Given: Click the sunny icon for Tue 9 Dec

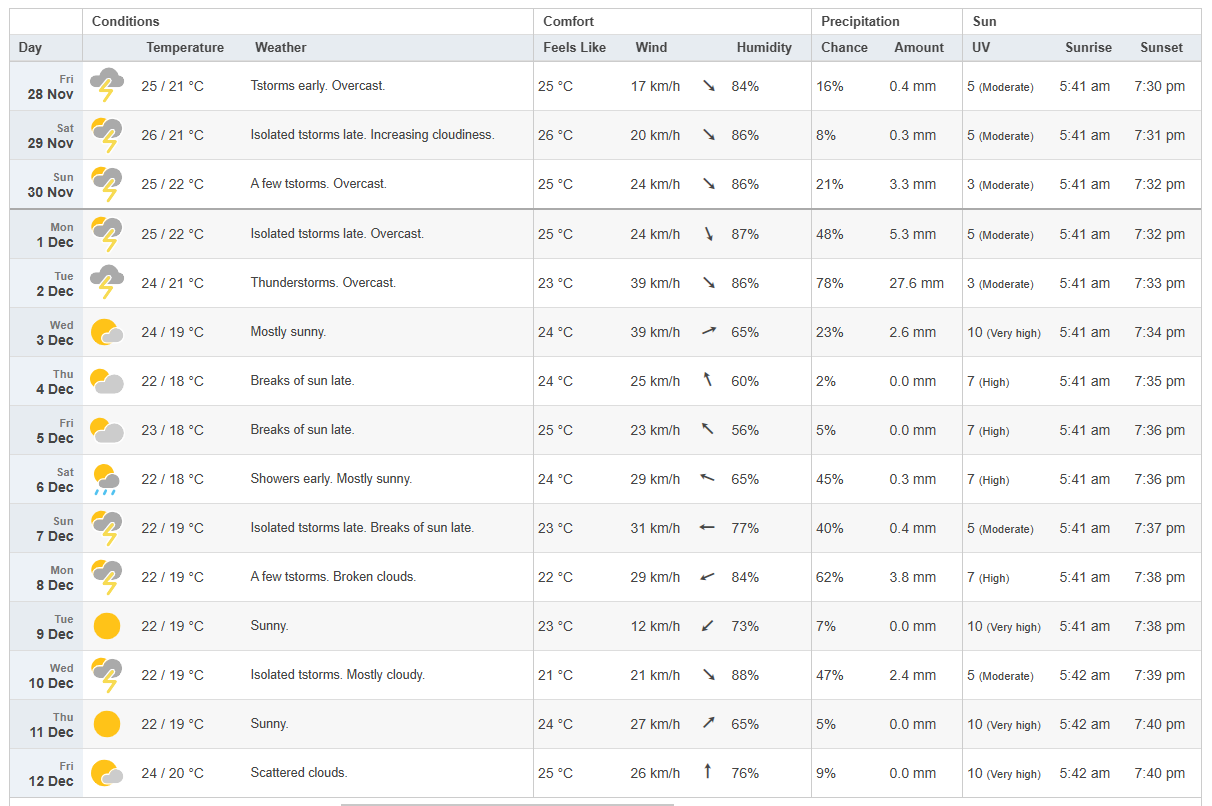Looking at the screenshot, I should [107, 626].
